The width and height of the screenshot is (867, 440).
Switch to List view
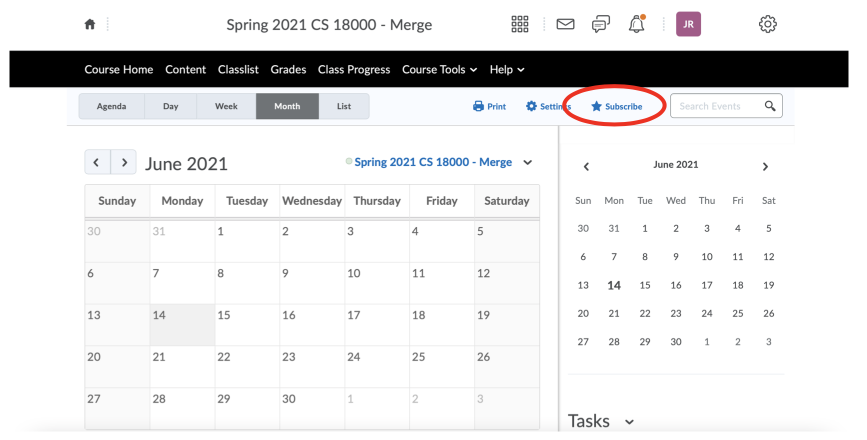344,106
